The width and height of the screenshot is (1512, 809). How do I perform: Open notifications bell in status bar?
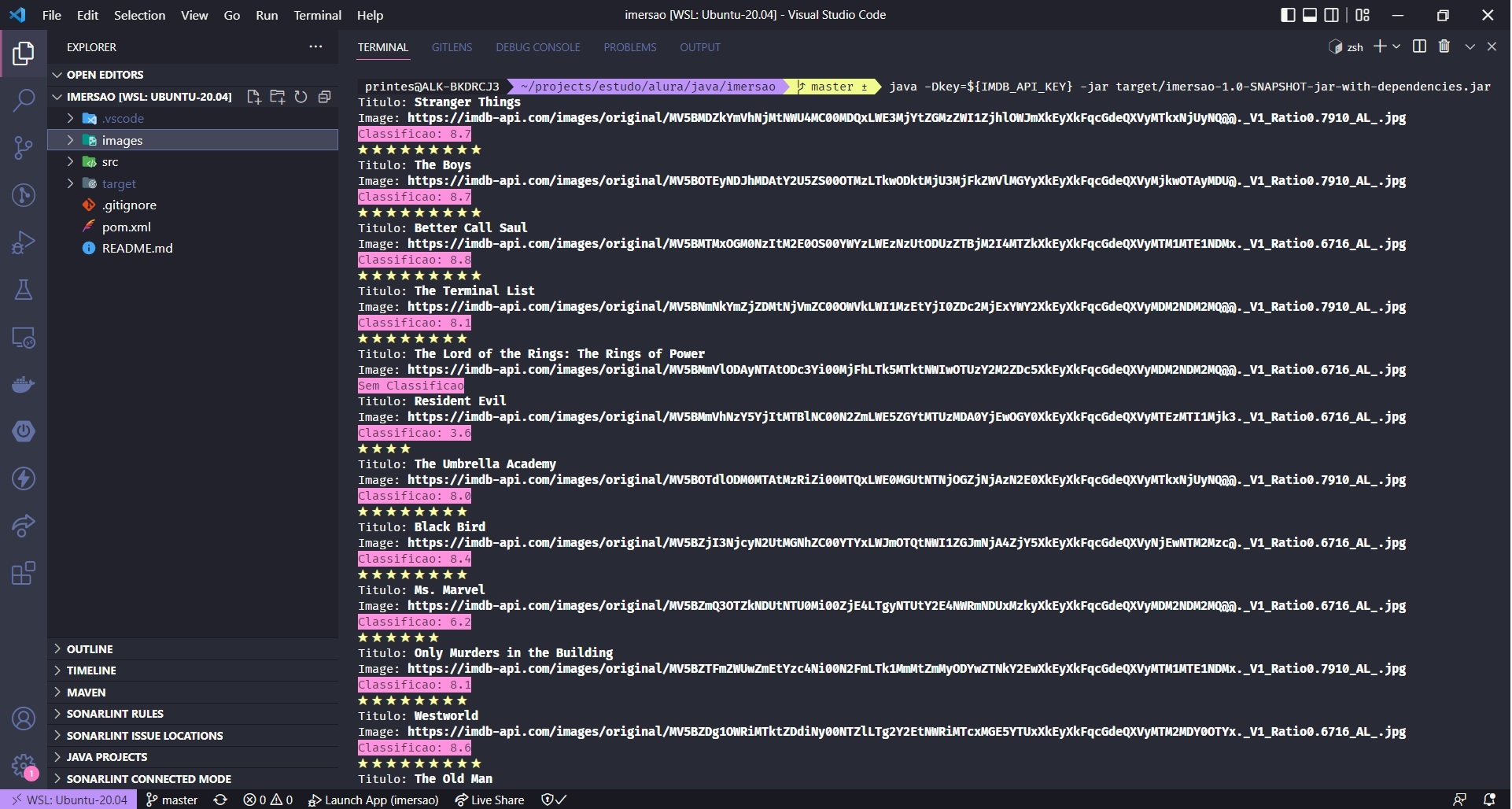coord(1488,800)
